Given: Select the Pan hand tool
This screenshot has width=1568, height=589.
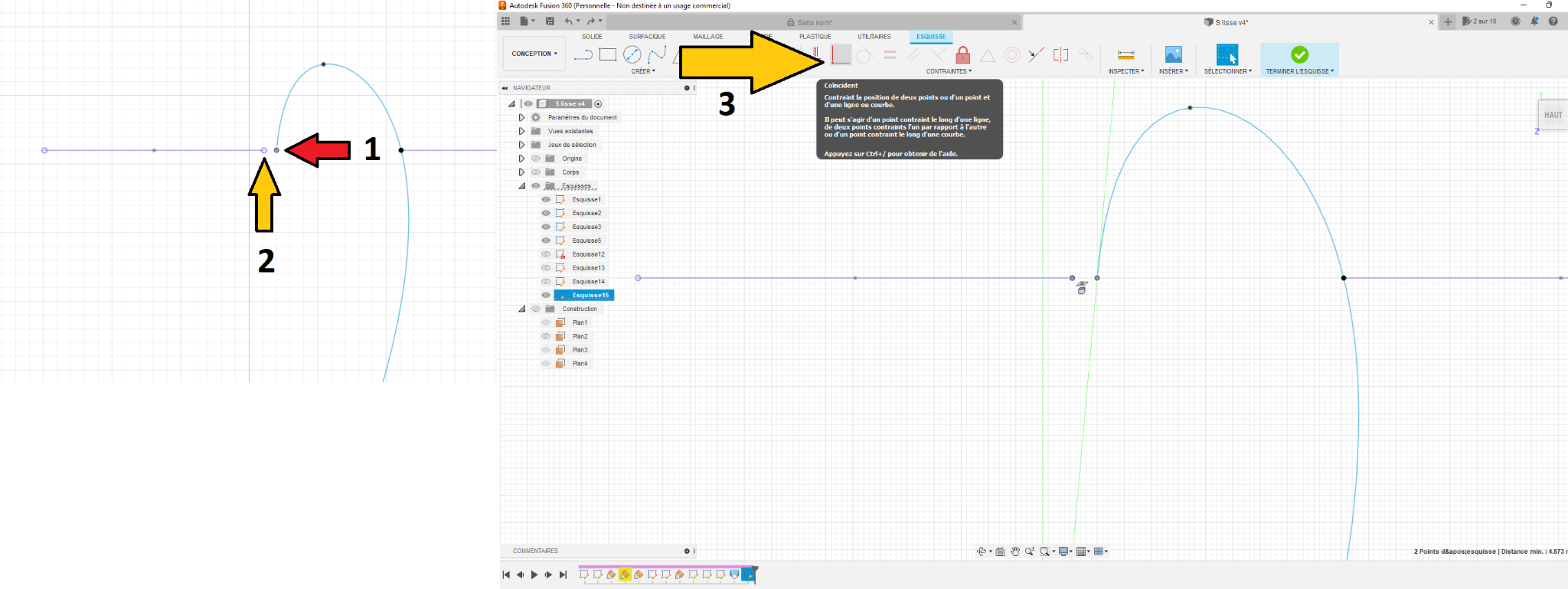Looking at the screenshot, I should [1015, 551].
